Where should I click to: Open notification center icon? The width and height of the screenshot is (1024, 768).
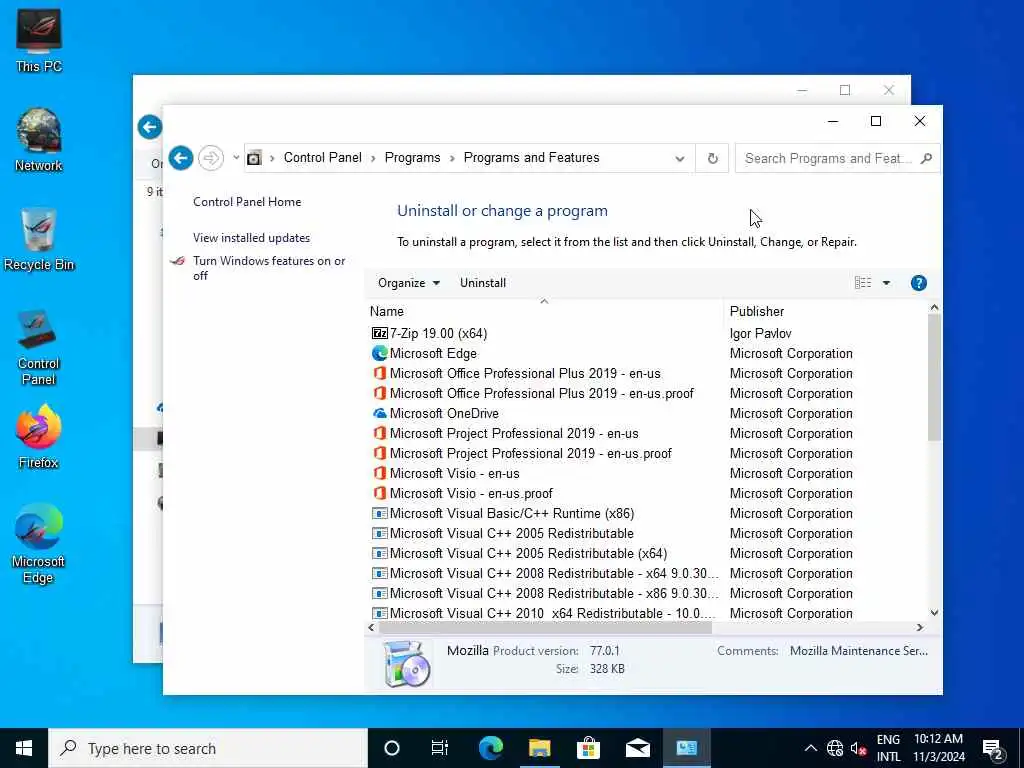[x=993, y=749]
